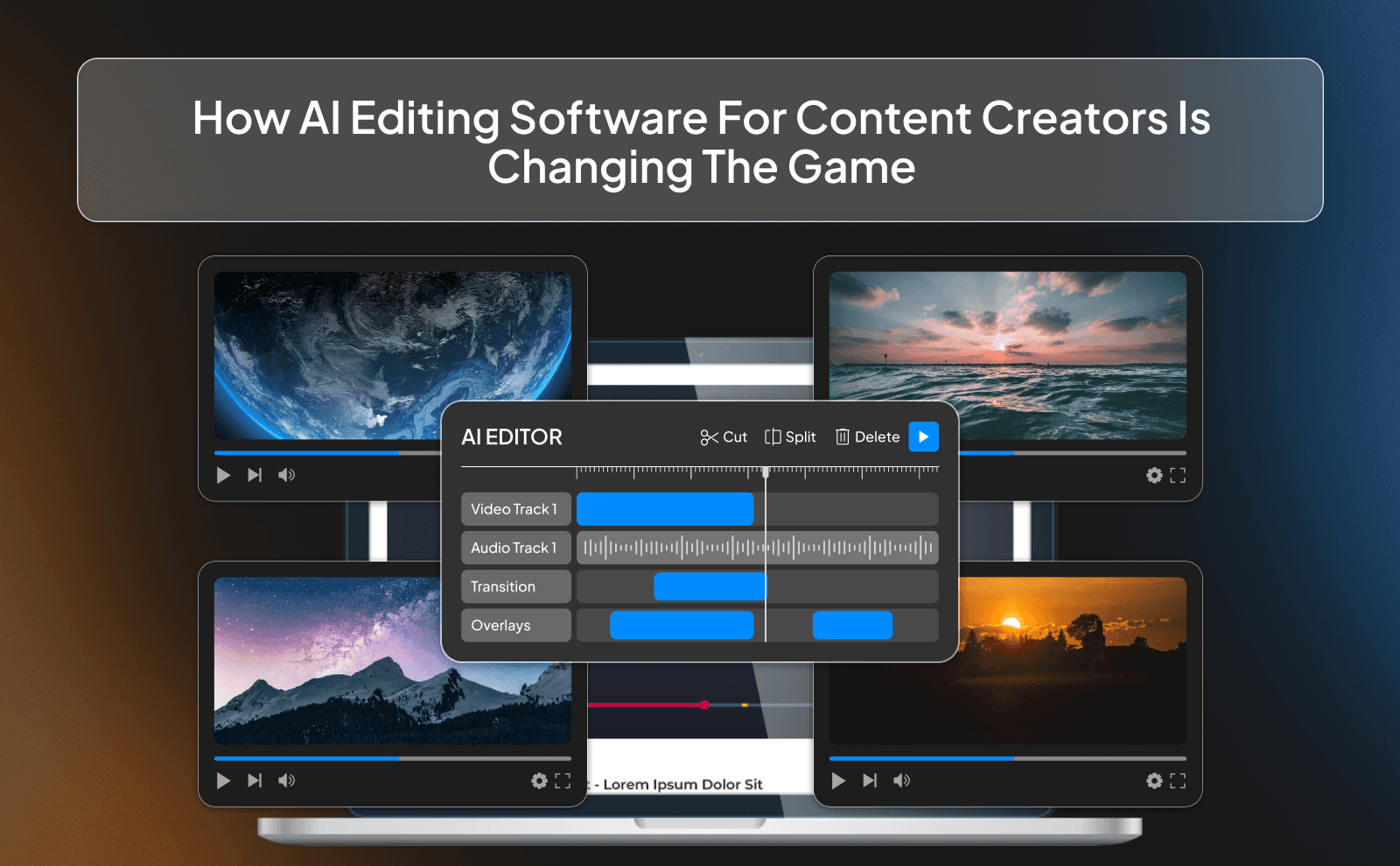Viewport: 1400px width, 866px height.
Task: Click Cut scissors tool in AI Editor
Action: (724, 437)
